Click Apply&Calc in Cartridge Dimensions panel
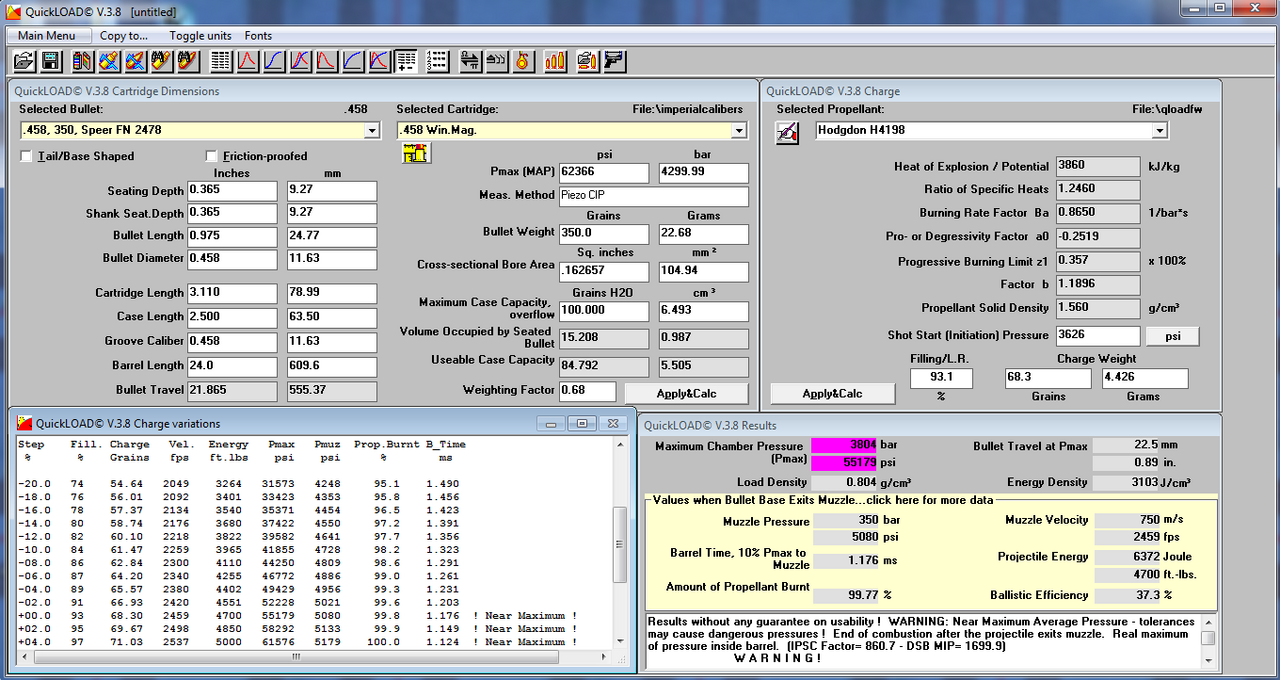Viewport: 1280px width, 680px height. (x=687, y=393)
